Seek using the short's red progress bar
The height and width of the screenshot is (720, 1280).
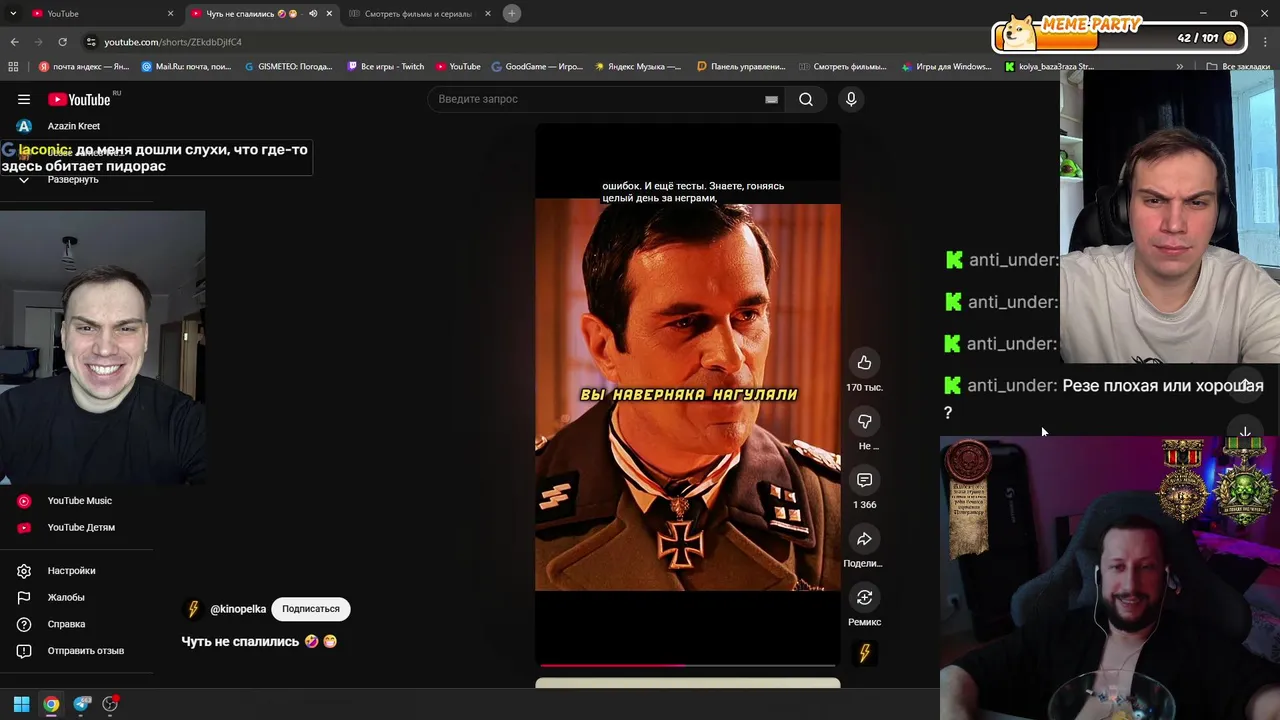tap(688, 665)
